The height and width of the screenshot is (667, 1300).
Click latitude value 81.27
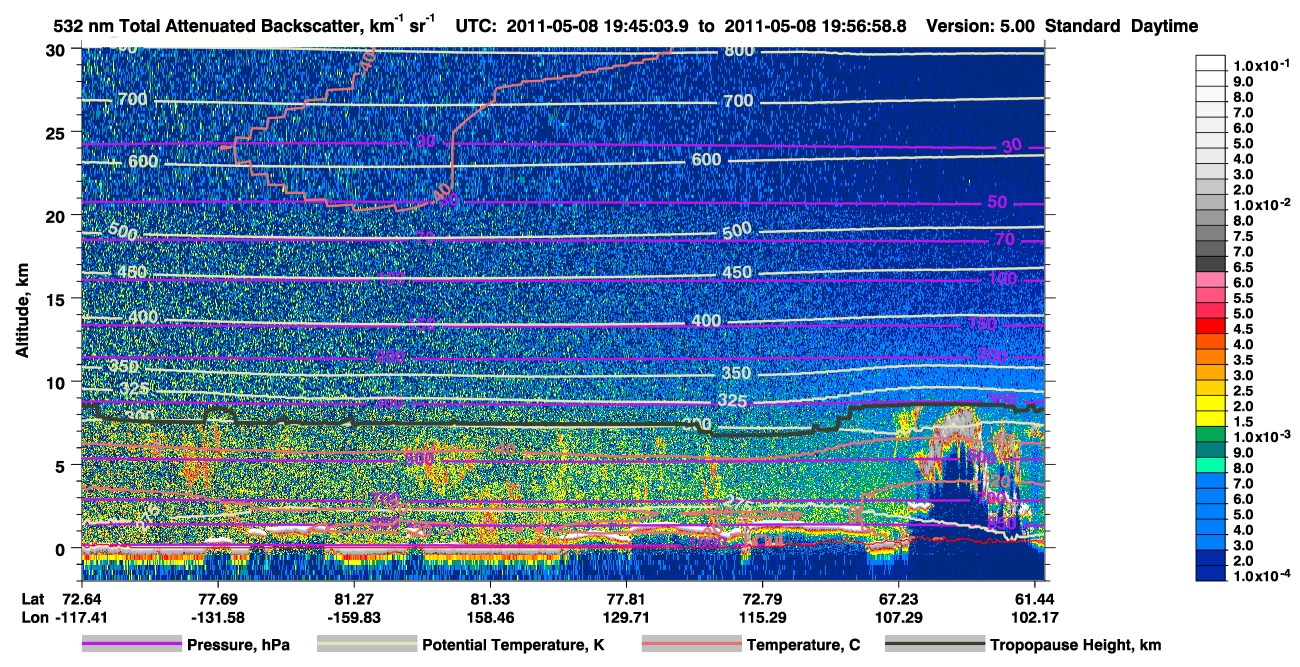click(354, 598)
